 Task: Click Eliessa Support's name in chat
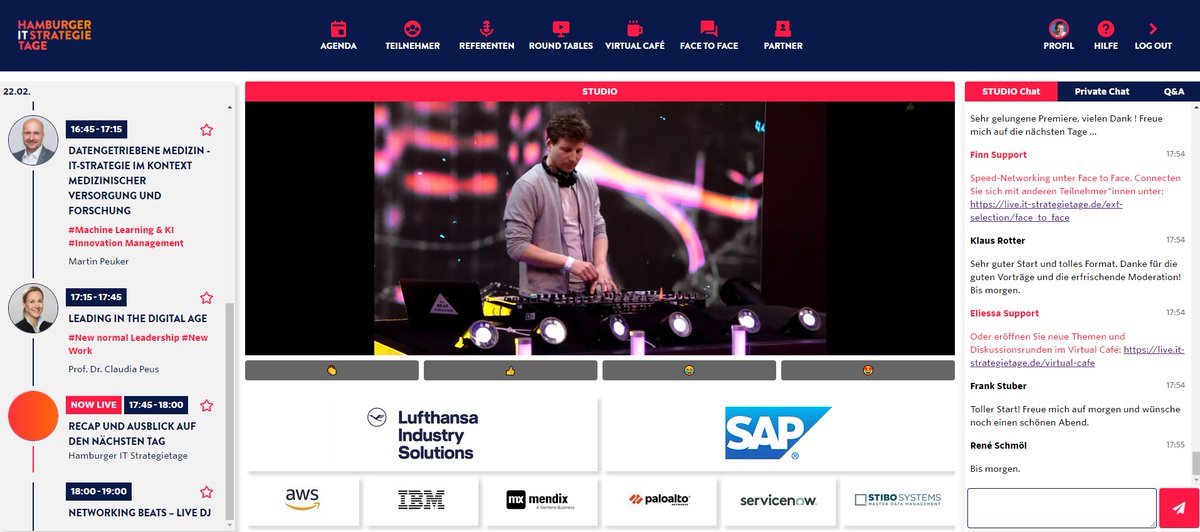1004,313
